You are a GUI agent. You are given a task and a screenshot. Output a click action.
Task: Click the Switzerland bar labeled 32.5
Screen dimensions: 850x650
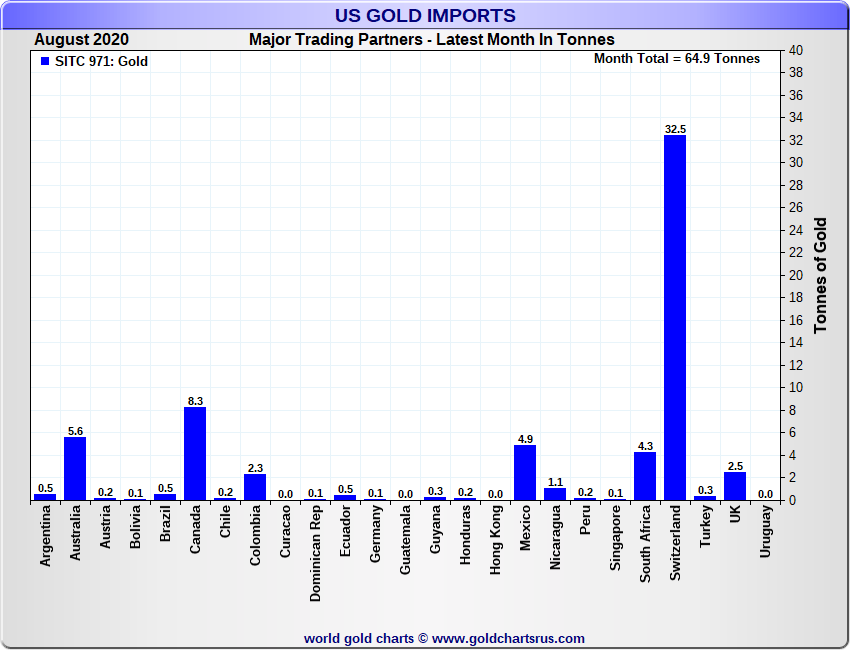675,317
